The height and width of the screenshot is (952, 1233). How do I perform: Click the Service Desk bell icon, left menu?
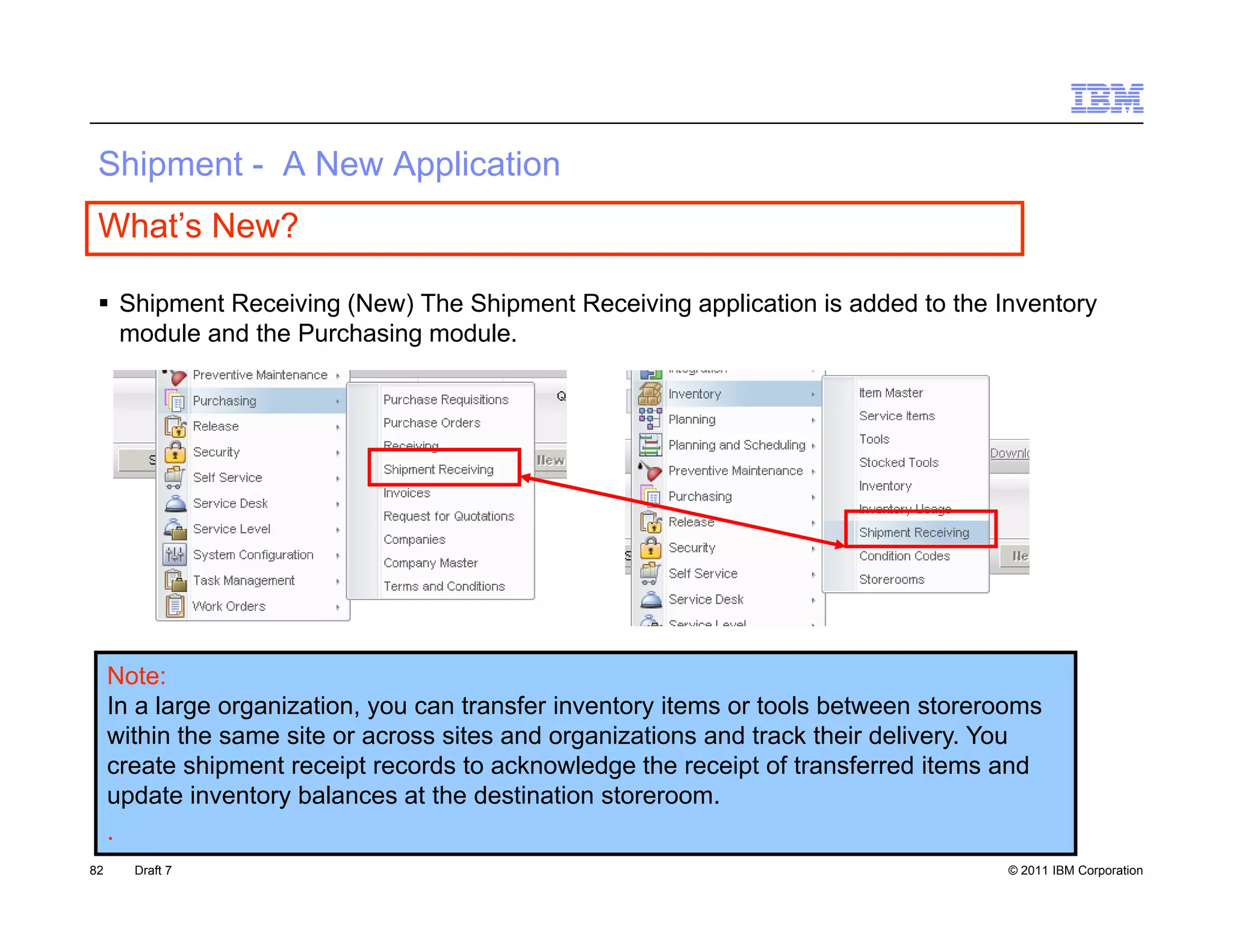click(x=175, y=503)
